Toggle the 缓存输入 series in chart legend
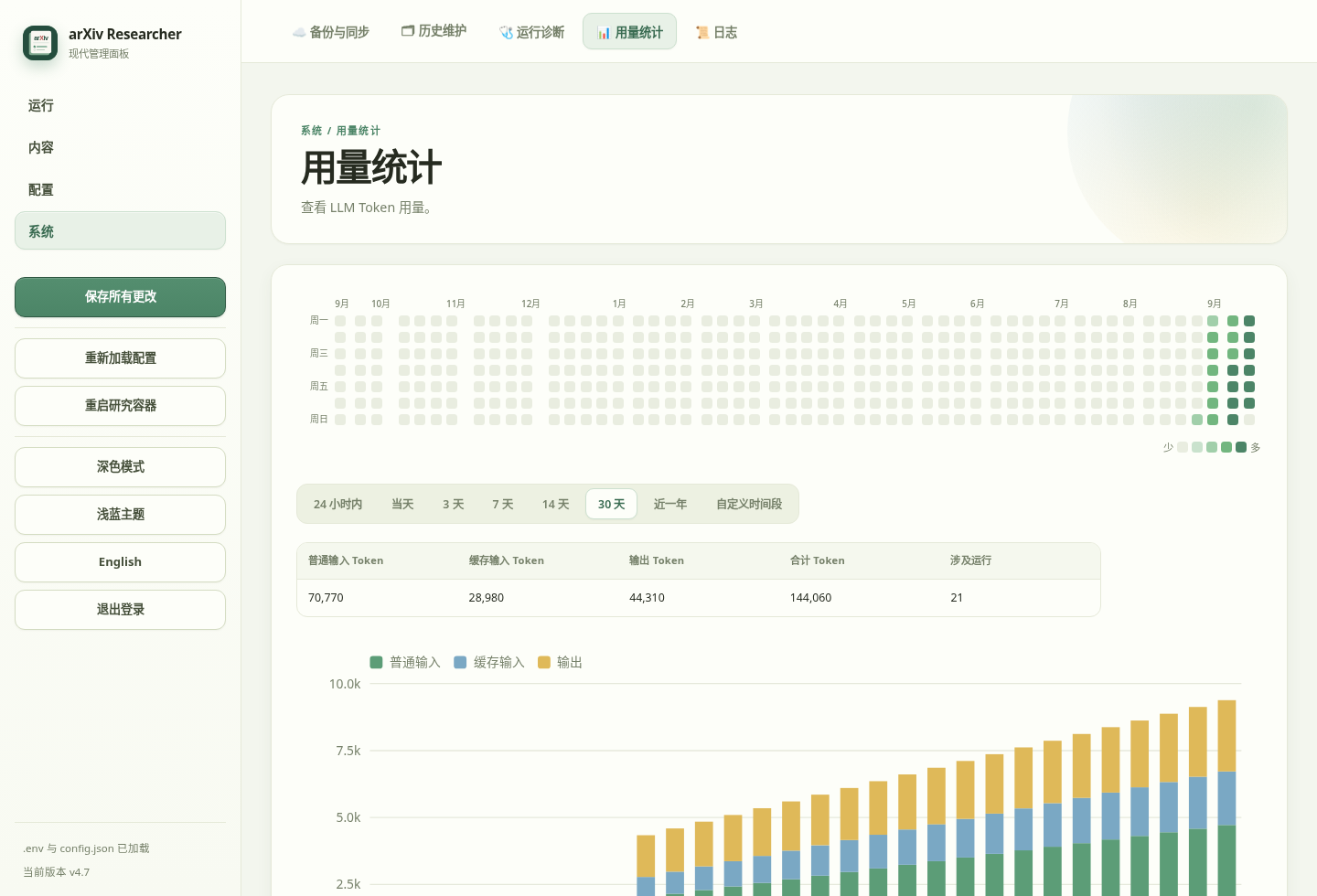Screen dimensions: 1317x896 489,662
